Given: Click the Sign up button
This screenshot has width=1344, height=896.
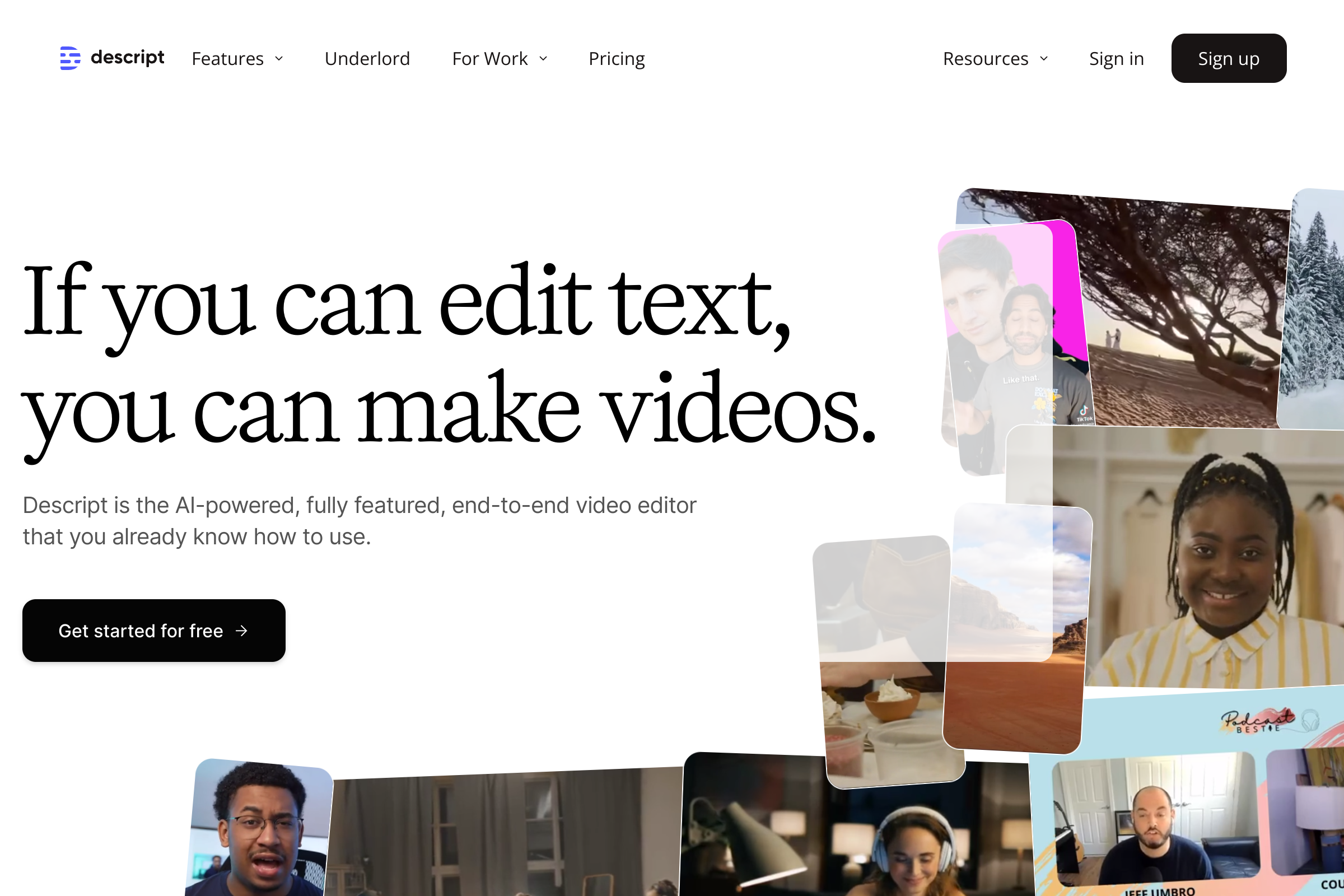Looking at the screenshot, I should (1228, 58).
